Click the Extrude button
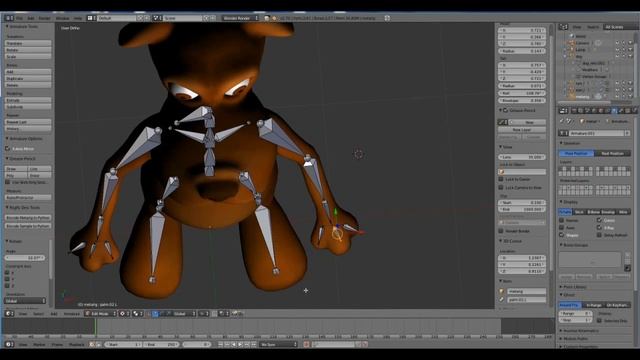Image resolution: width=640 pixels, height=360 pixels. tap(28, 100)
